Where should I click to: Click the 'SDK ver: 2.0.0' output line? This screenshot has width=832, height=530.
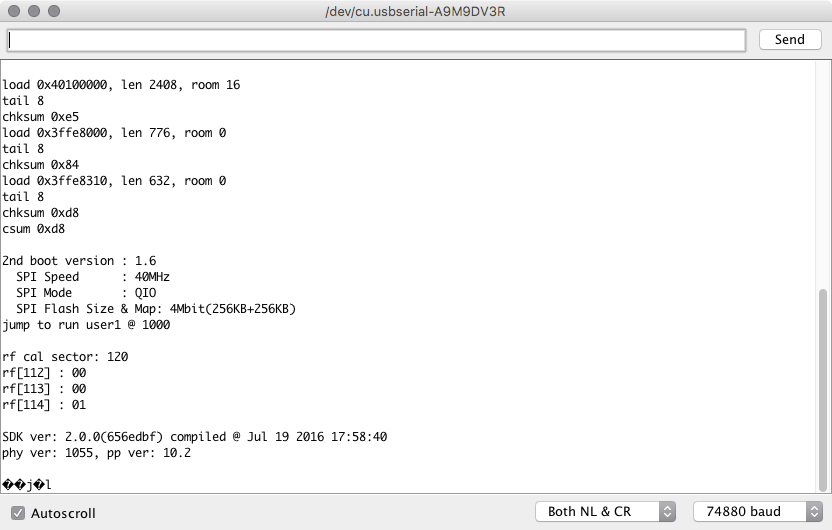(x=194, y=437)
